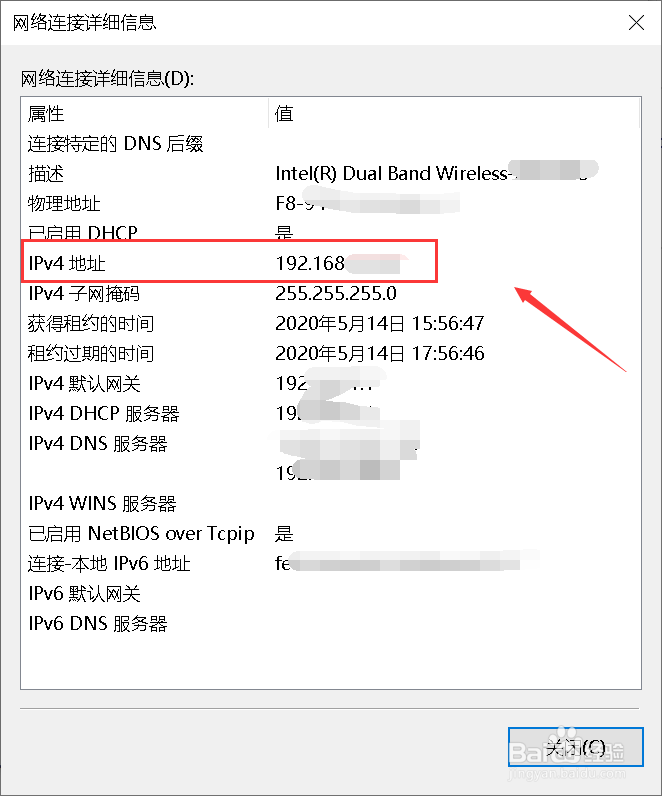Select the IPv4 WINS 服务器 row
Viewport: 662px width, 796px height.
(x=330, y=504)
